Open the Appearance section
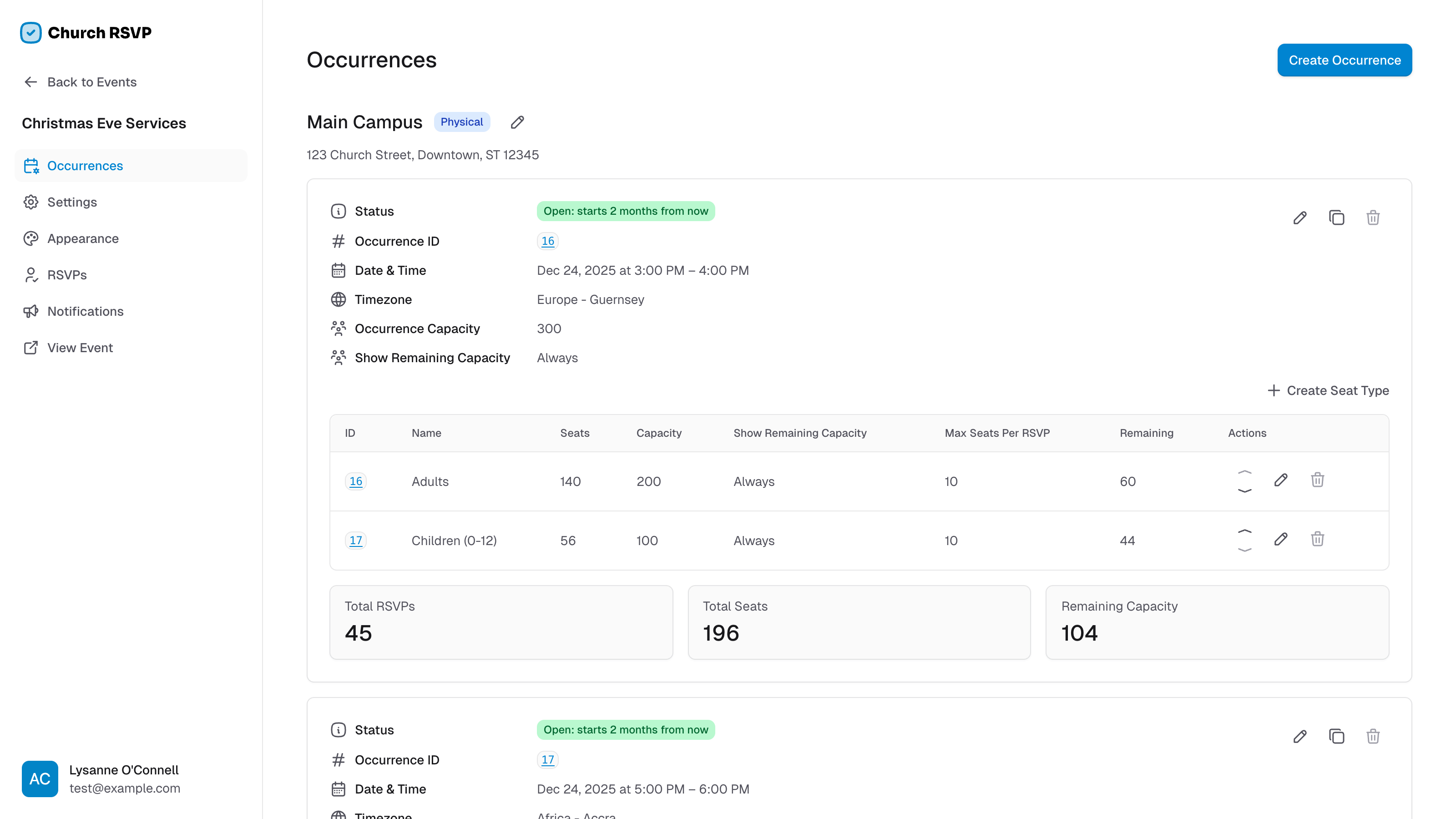1456x819 pixels. (82, 238)
